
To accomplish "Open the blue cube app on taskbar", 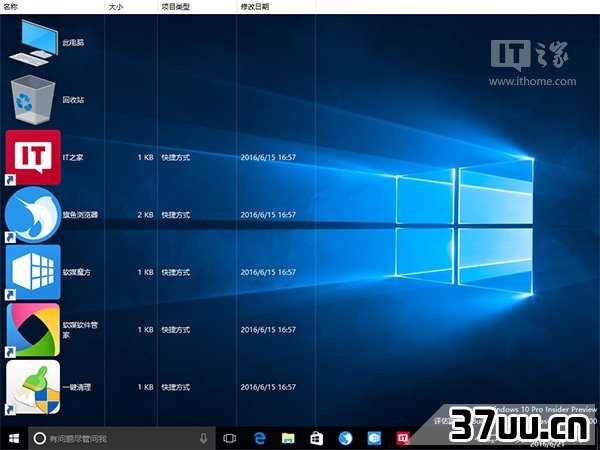I will pyautogui.click(x=374, y=439).
